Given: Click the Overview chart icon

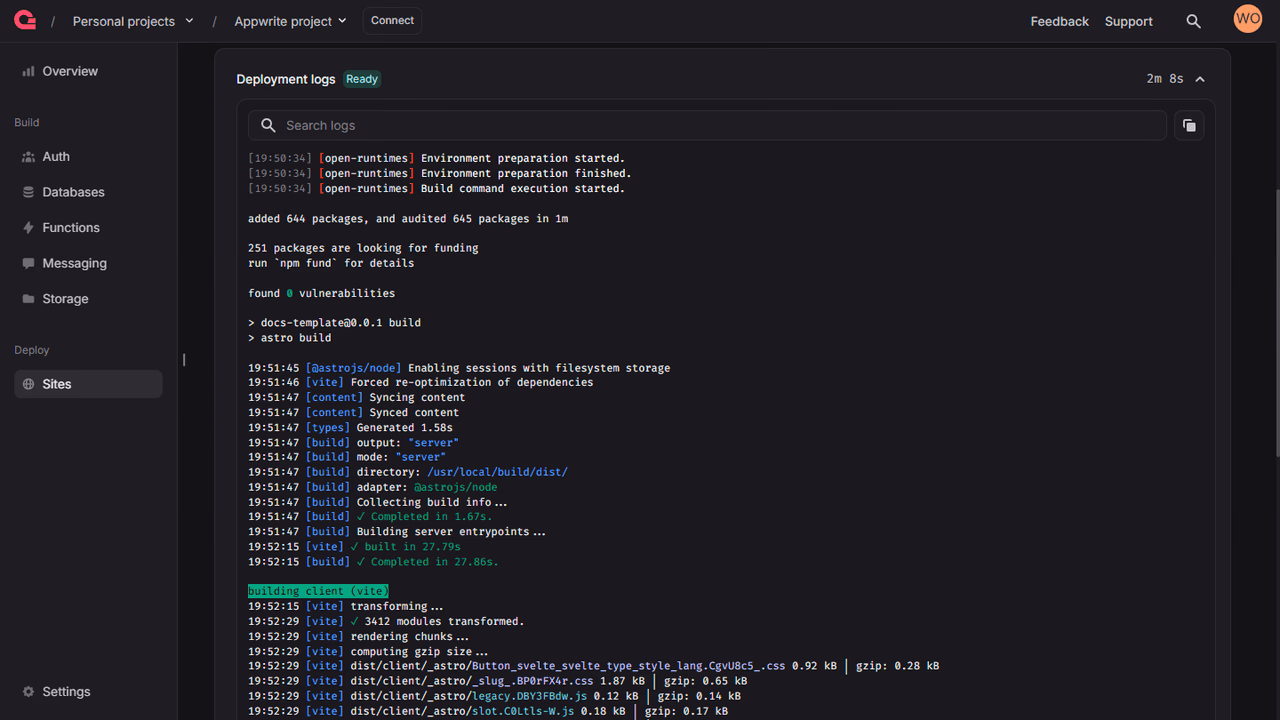Looking at the screenshot, I should [x=28, y=71].
